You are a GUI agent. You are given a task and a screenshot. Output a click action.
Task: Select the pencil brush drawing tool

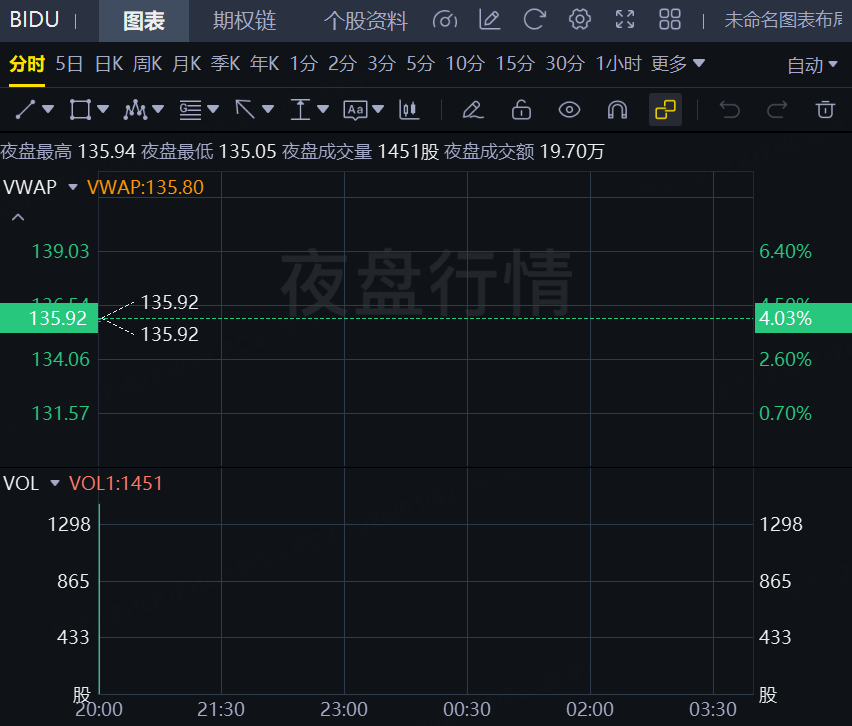[473, 109]
